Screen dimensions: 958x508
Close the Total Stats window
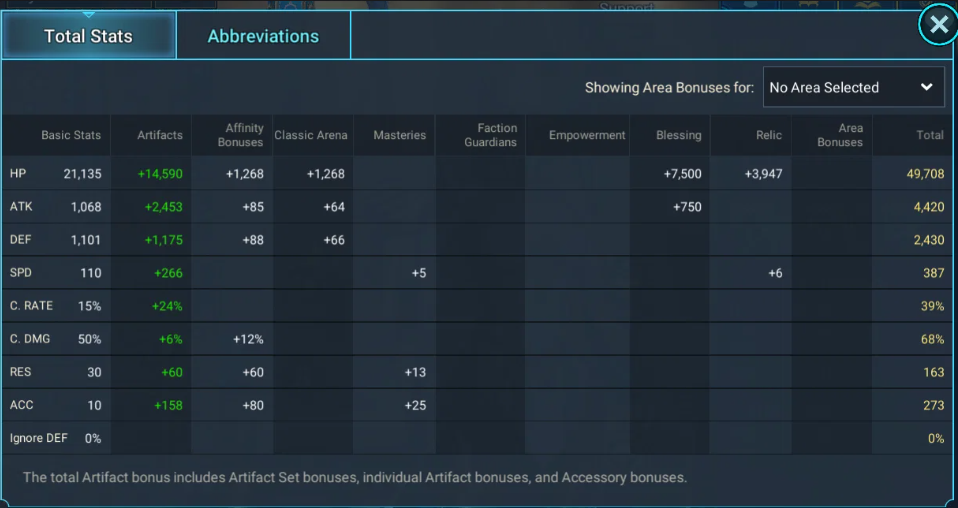tap(938, 24)
